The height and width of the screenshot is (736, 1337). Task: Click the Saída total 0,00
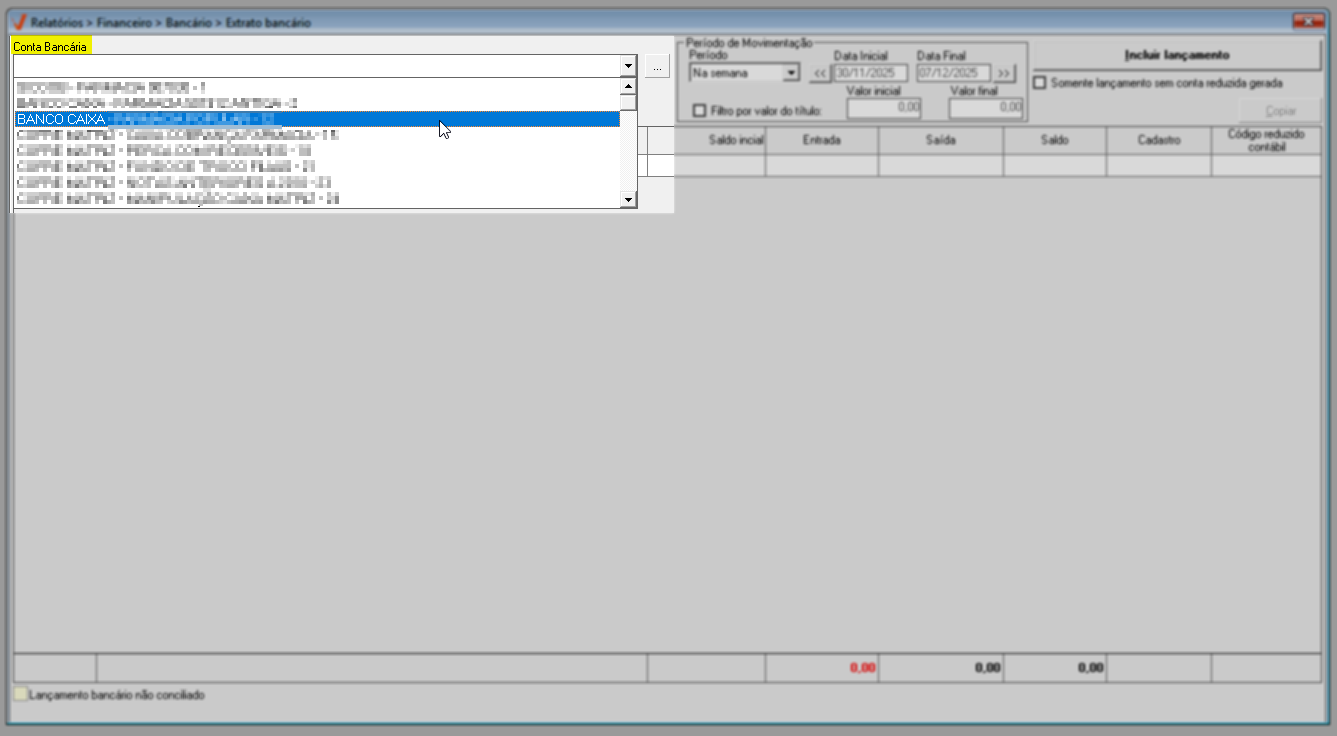pyautogui.click(x=988, y=668)
